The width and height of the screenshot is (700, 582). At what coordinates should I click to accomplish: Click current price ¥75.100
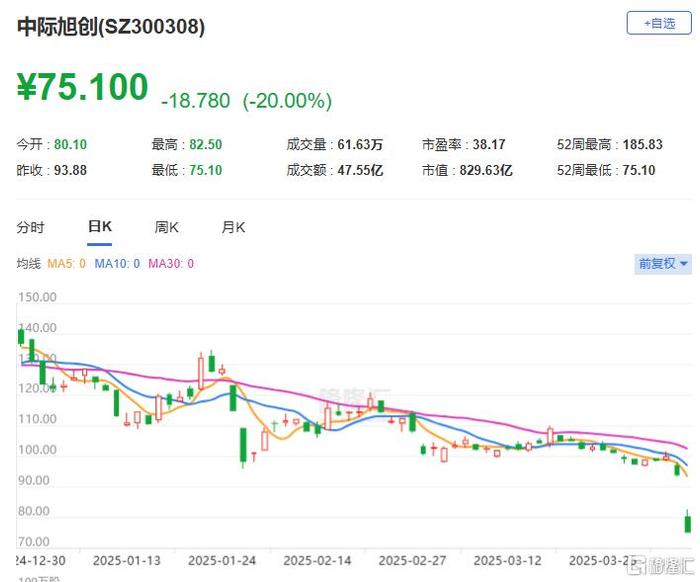83,87
